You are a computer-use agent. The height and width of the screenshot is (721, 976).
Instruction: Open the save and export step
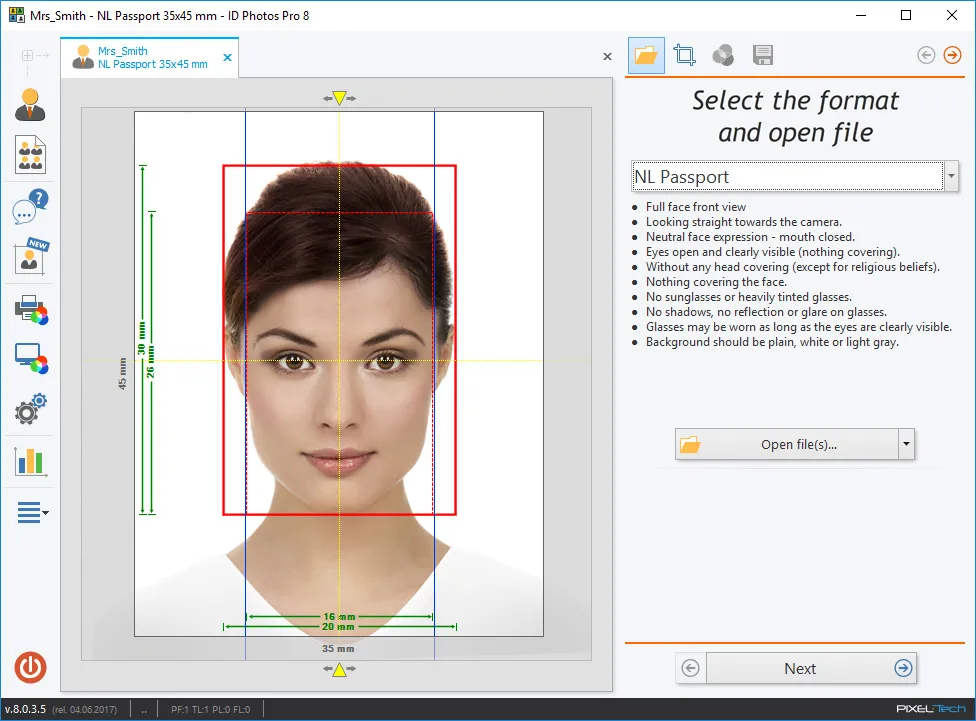(763, 55)
